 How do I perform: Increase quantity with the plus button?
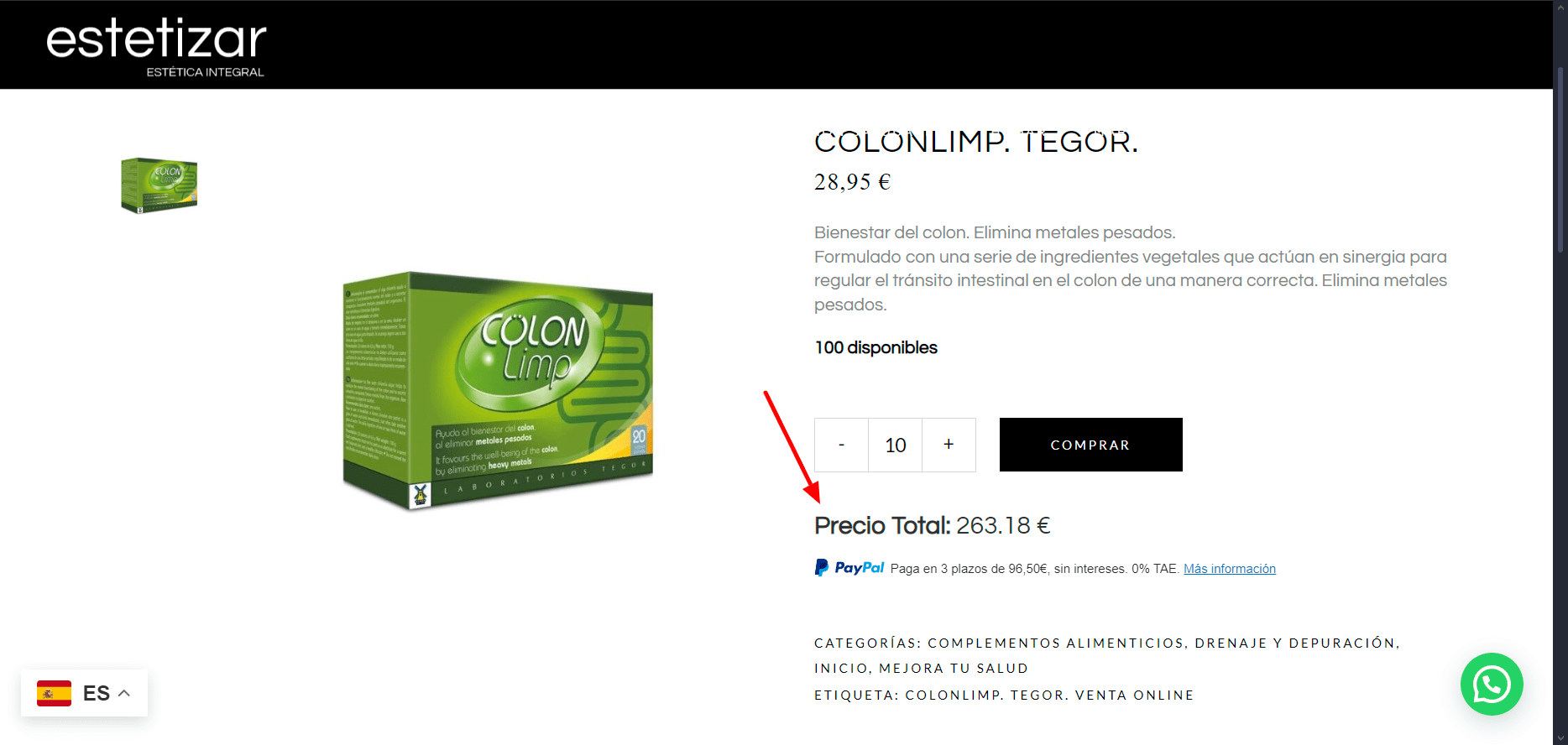coord(949,445)
